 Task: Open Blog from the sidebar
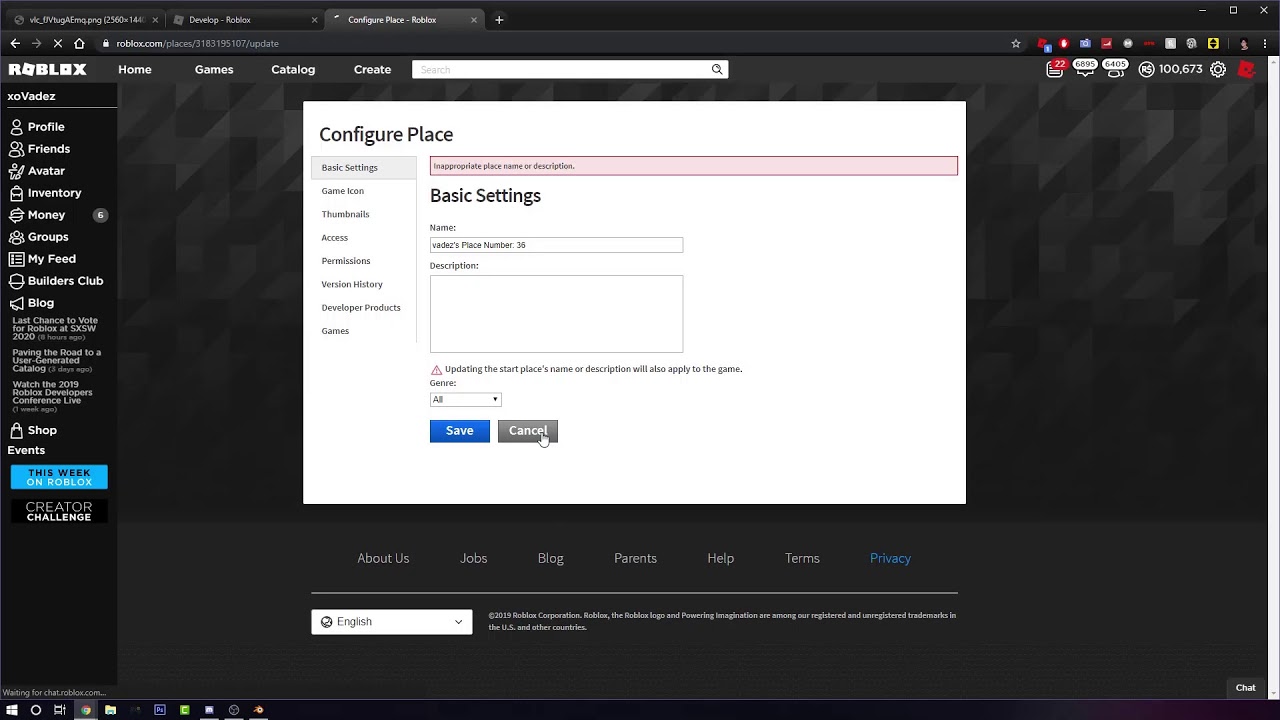pyautogui.click(x=32, y=303)
